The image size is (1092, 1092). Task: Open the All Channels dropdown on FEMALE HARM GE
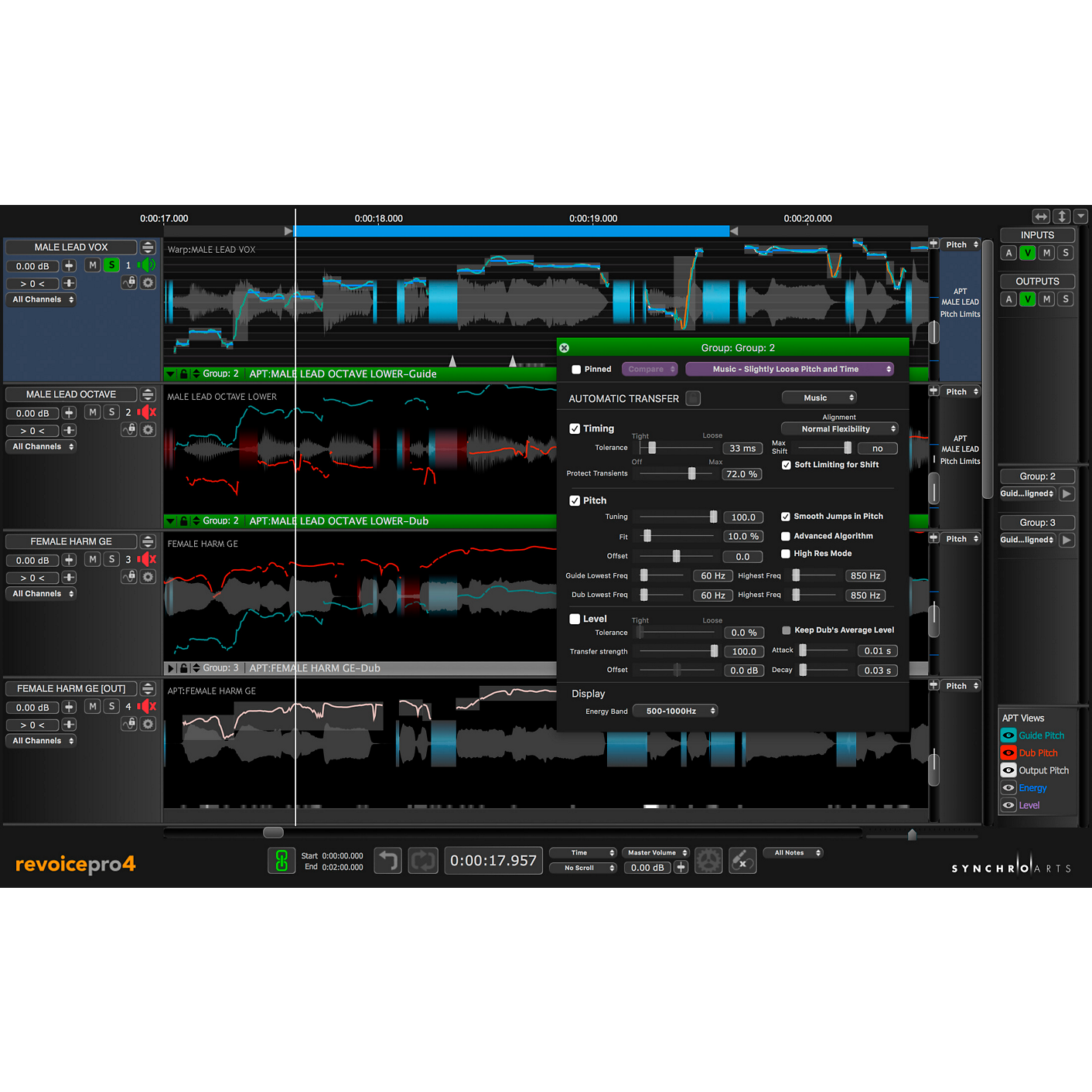[40, 593]
